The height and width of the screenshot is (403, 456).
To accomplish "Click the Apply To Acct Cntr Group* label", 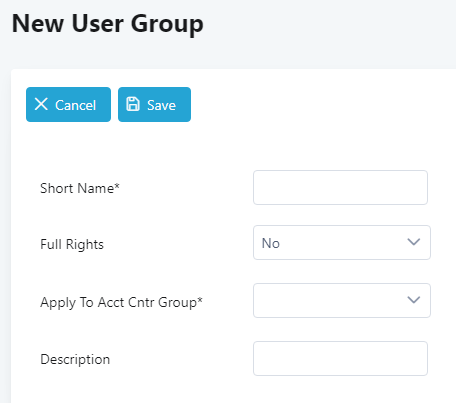I will click(x=121, y=303).
